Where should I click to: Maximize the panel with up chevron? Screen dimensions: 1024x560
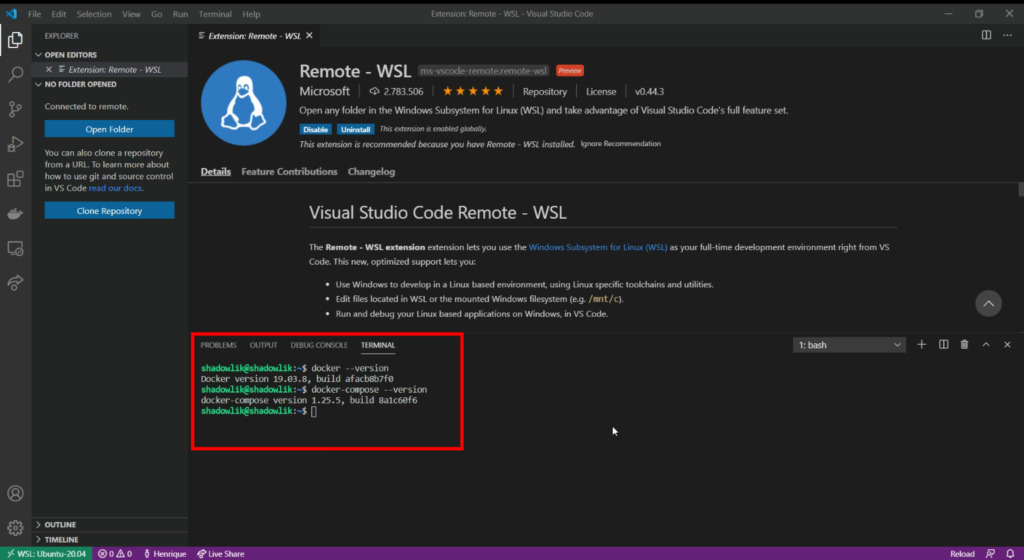(986, 345)
